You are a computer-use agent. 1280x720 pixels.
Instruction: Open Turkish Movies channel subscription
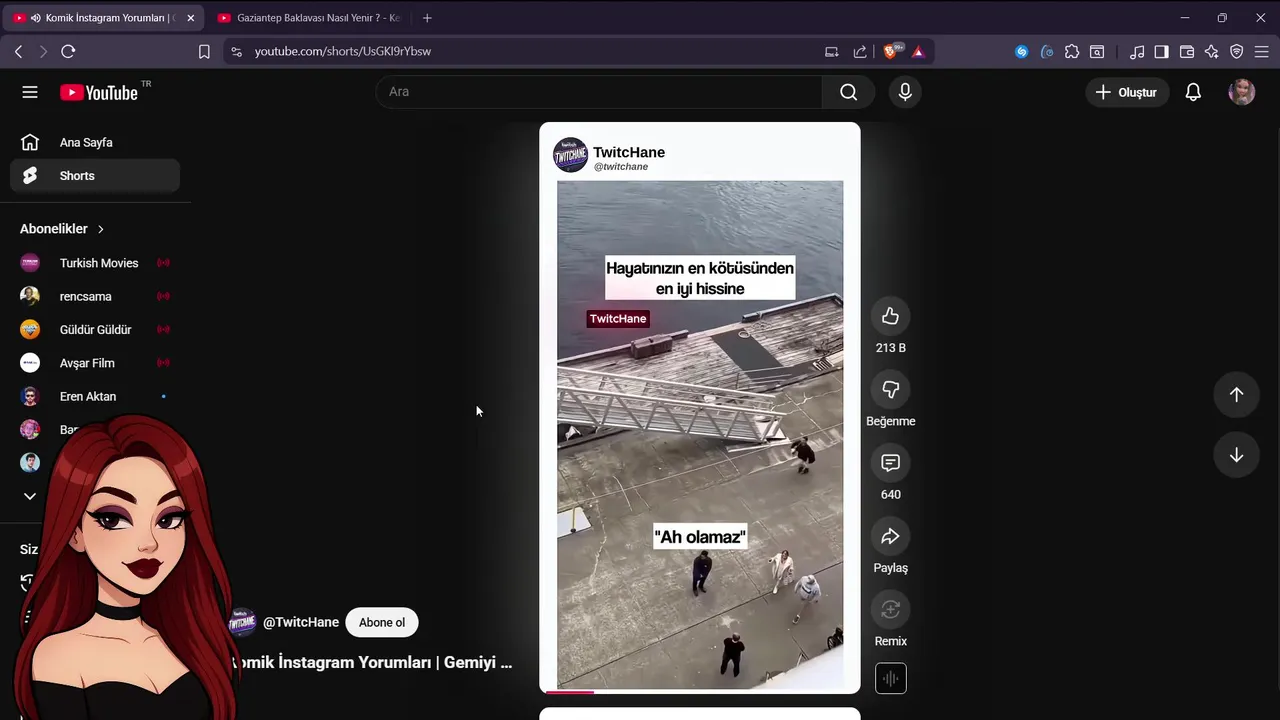coord(95,263)
